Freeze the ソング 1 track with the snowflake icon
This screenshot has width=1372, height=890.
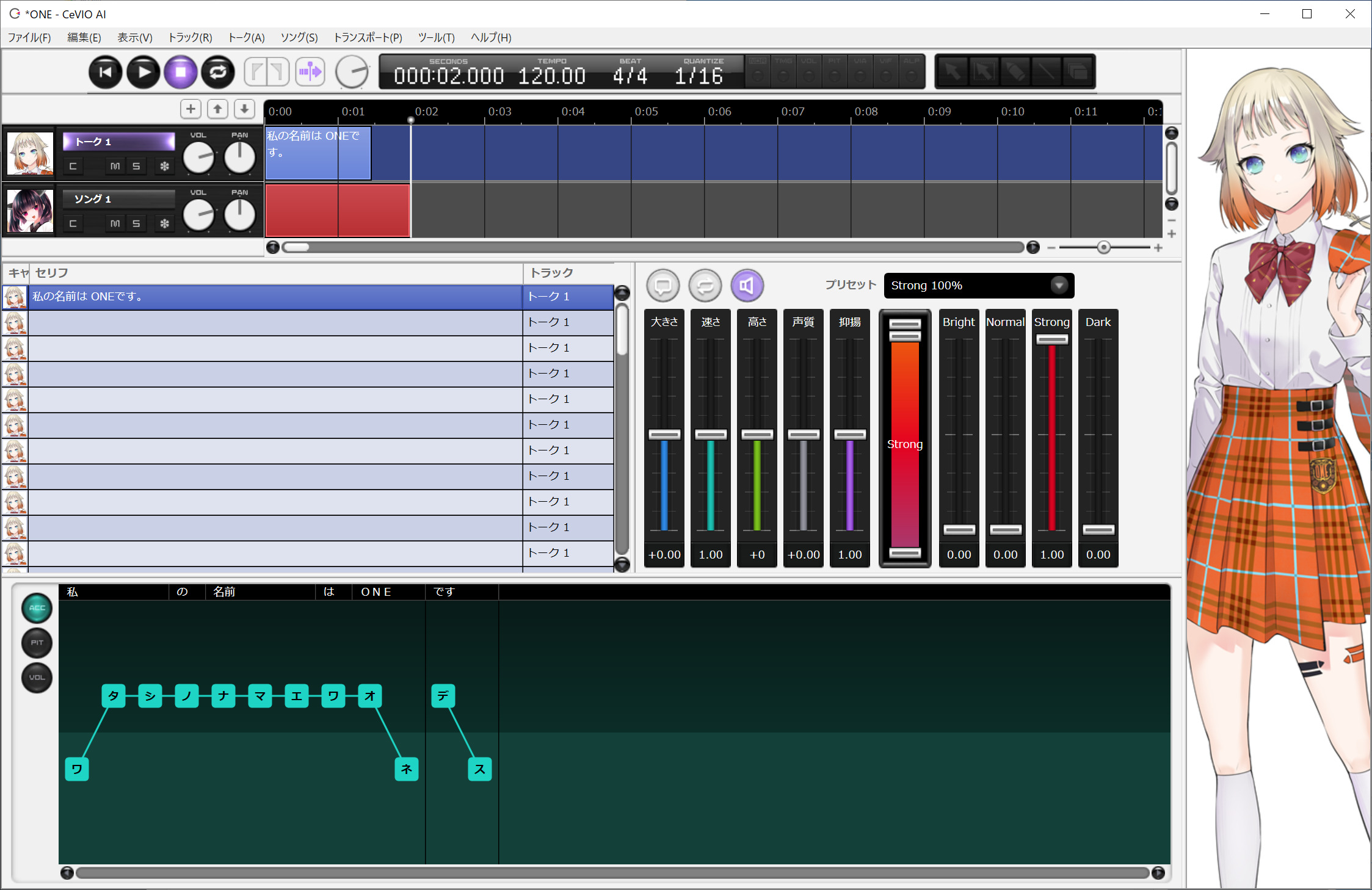(x=164, y=223)
